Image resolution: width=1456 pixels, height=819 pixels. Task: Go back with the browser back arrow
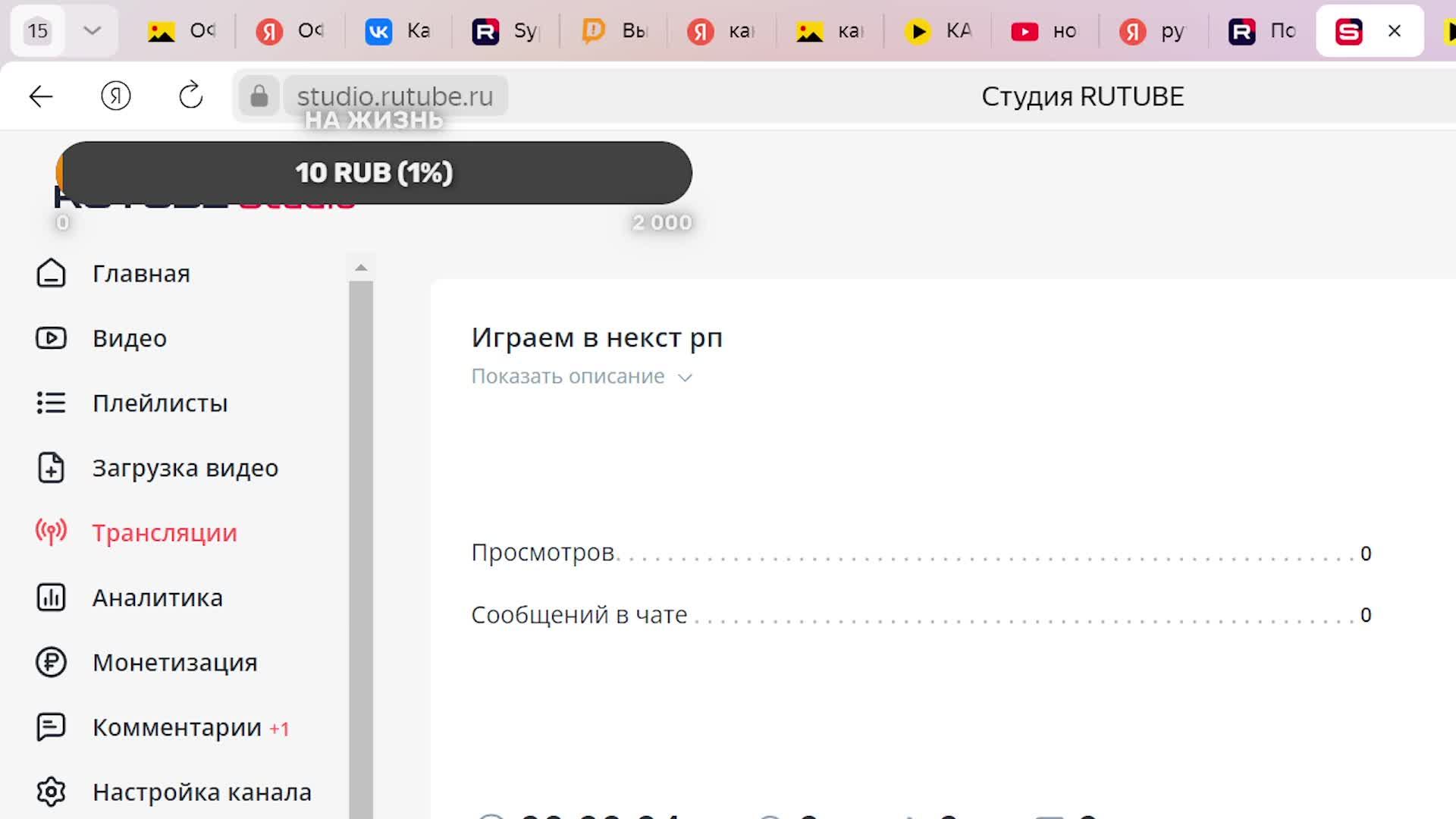tap(41, 96)
